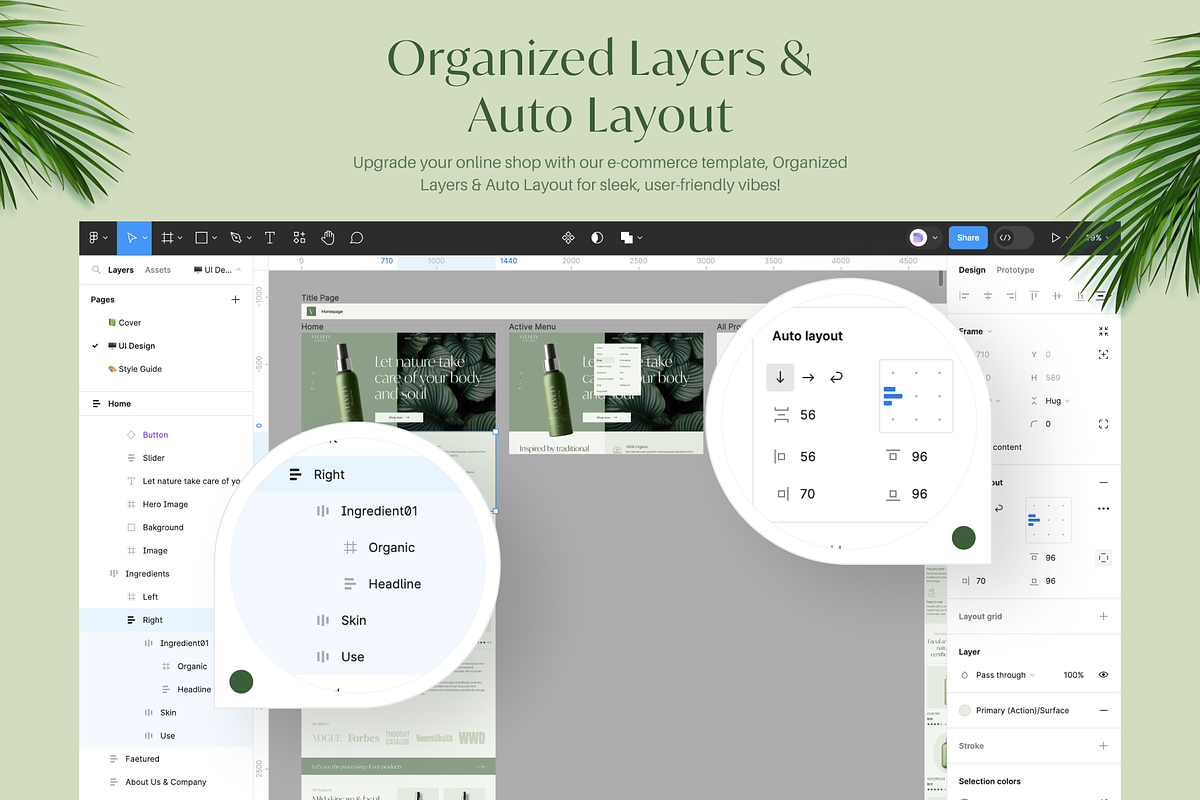Switch to the Design tab

972,270
